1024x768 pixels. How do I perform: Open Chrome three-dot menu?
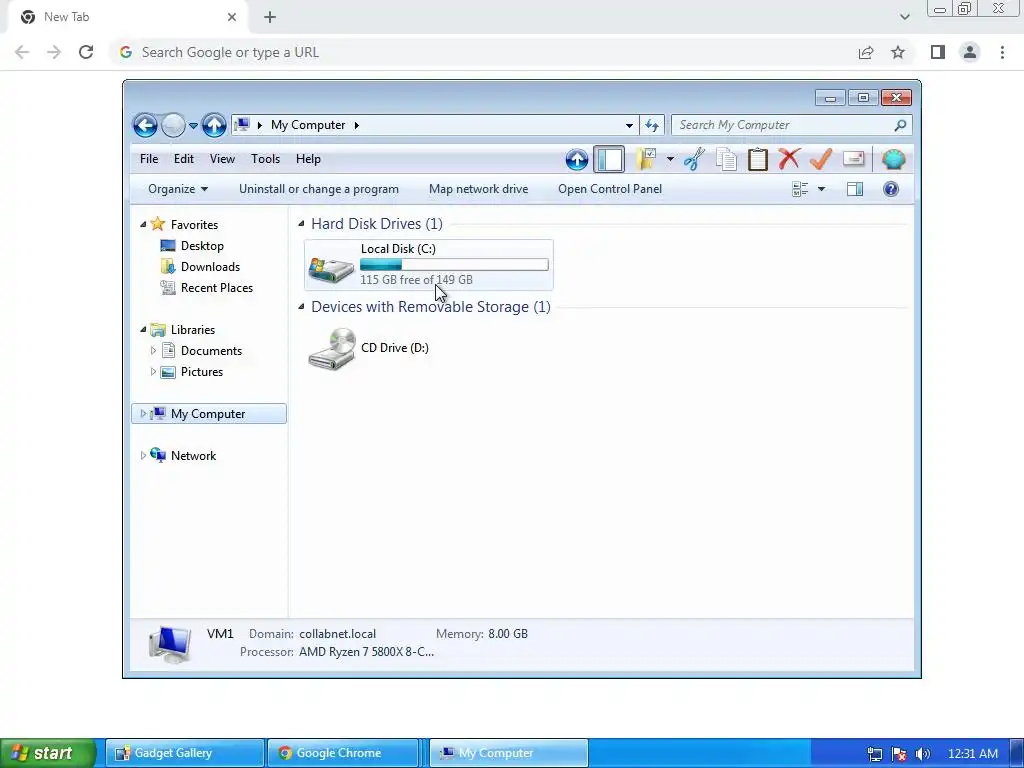[1002, 52]
